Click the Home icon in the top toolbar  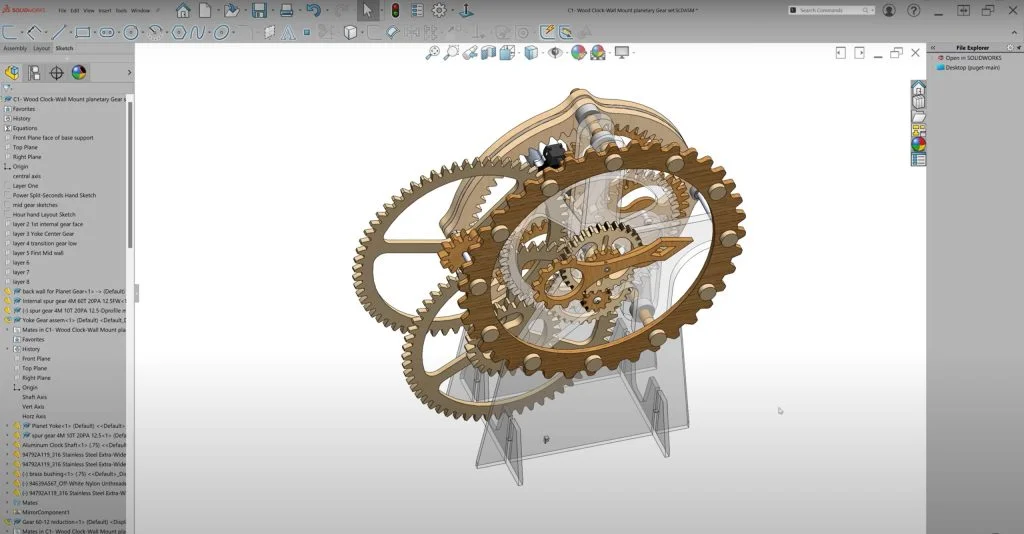[183, 10]
